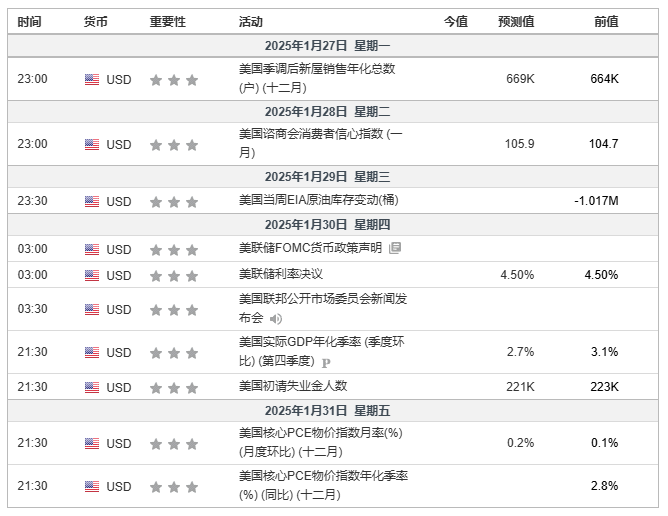
Task: Click the 重要性 column header
Action: pyautogui.click(x=168, y=22)
